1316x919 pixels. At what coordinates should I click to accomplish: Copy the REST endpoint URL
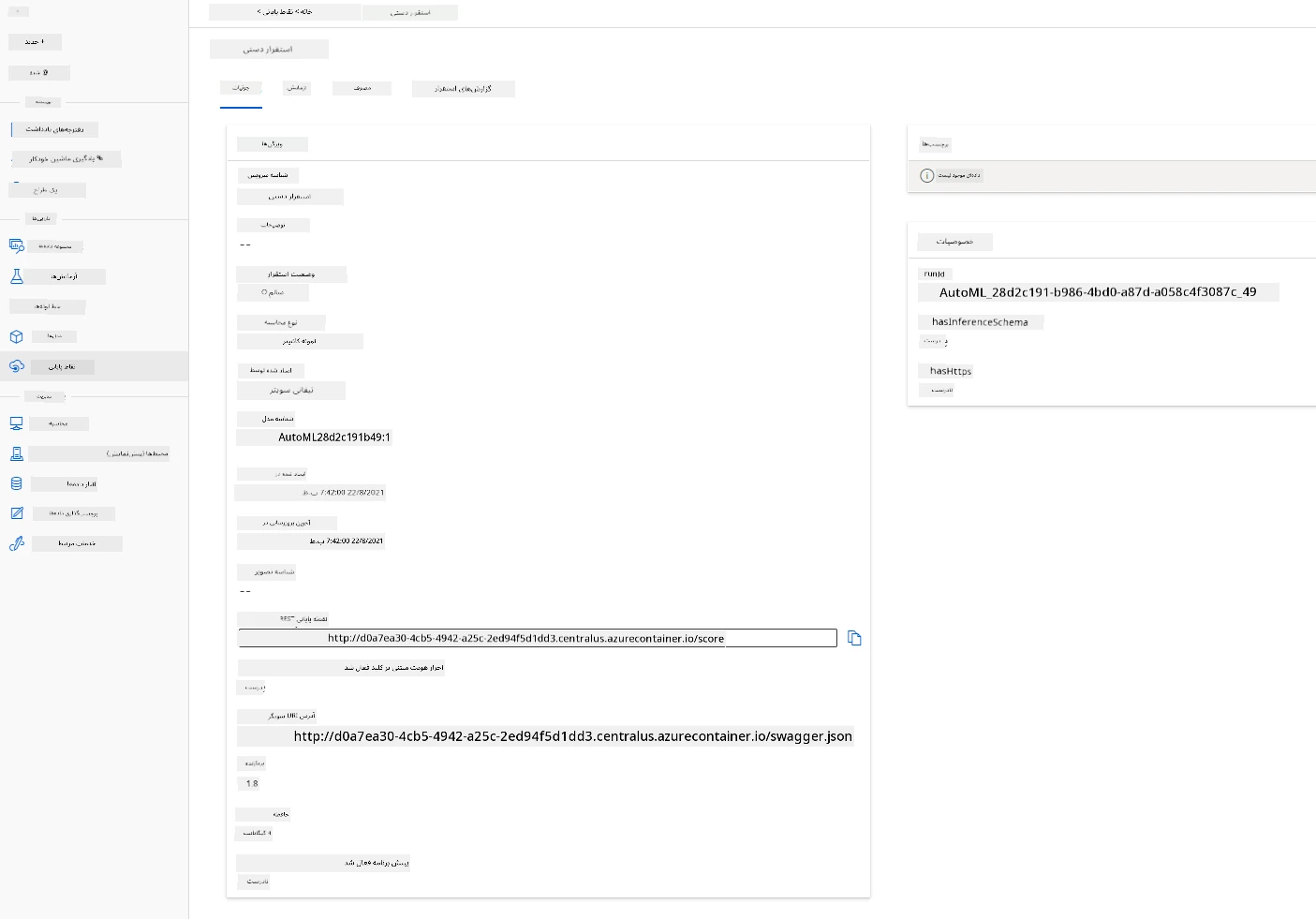(x=853, y=638)
